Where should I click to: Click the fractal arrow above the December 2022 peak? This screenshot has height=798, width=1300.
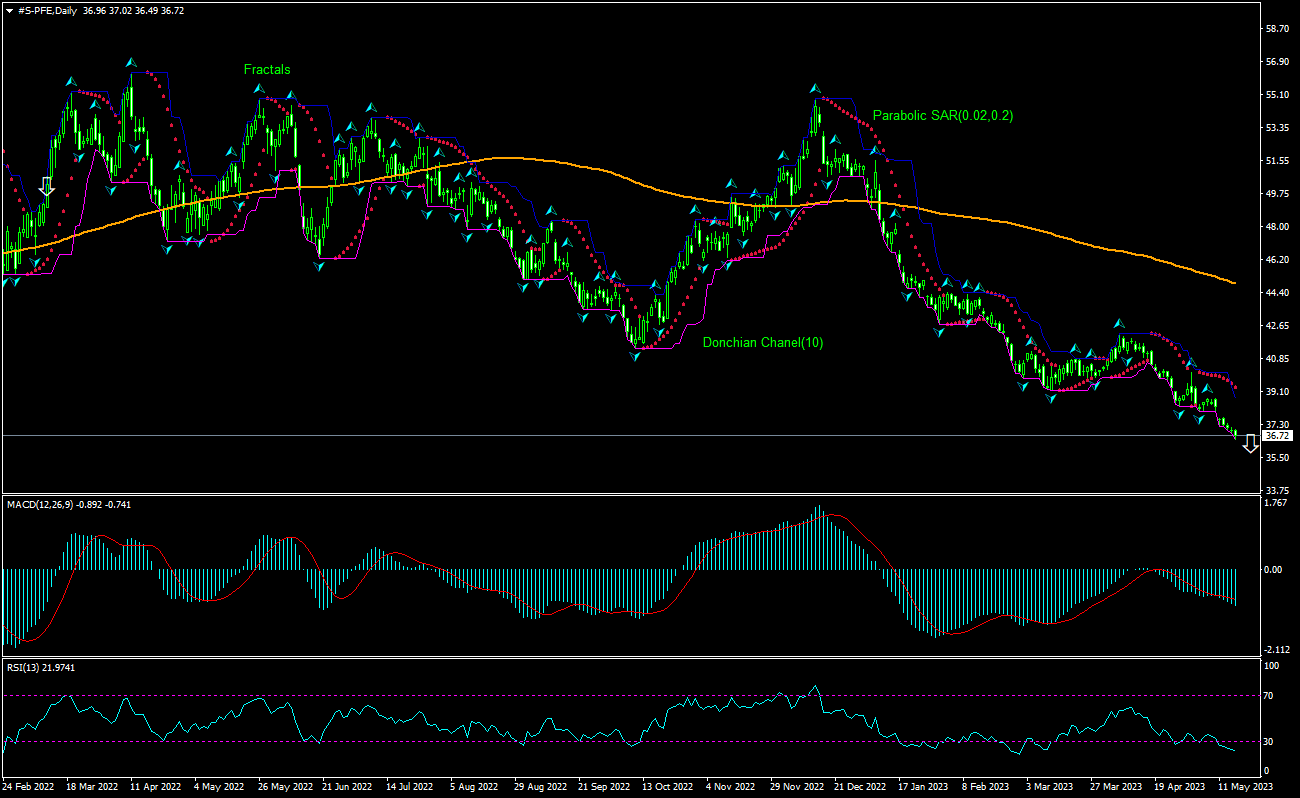816,89
